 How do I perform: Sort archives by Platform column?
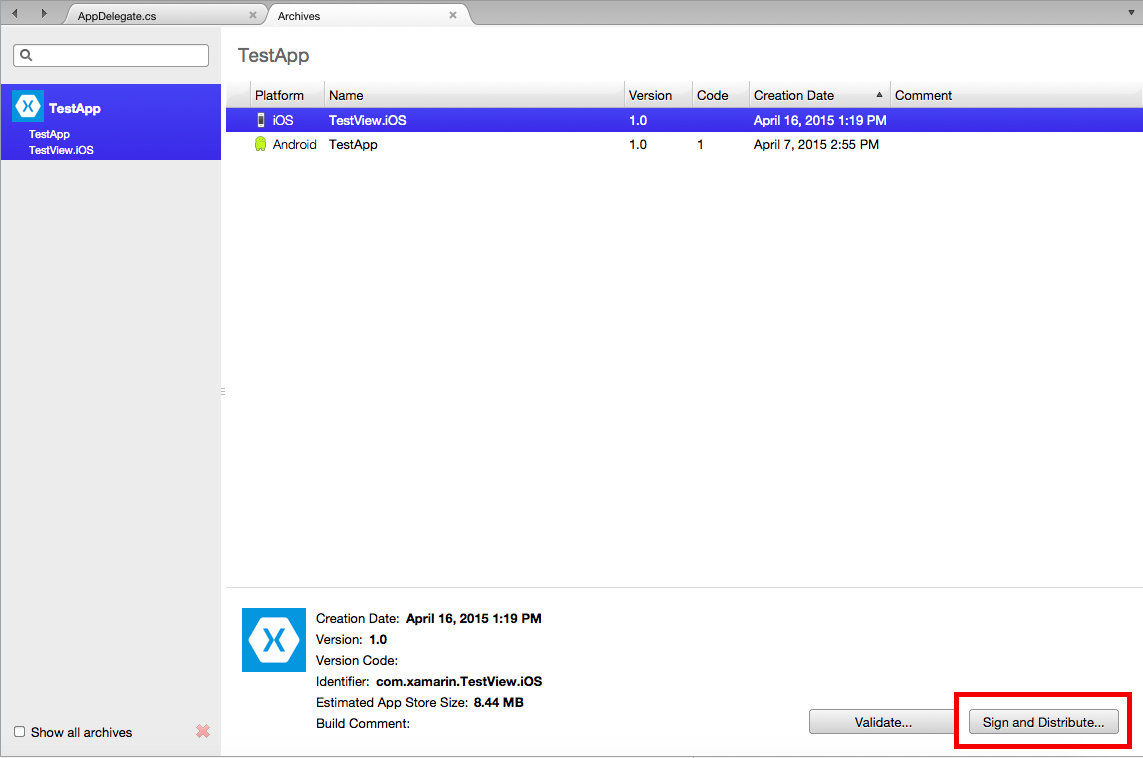[x=286, y=95]
